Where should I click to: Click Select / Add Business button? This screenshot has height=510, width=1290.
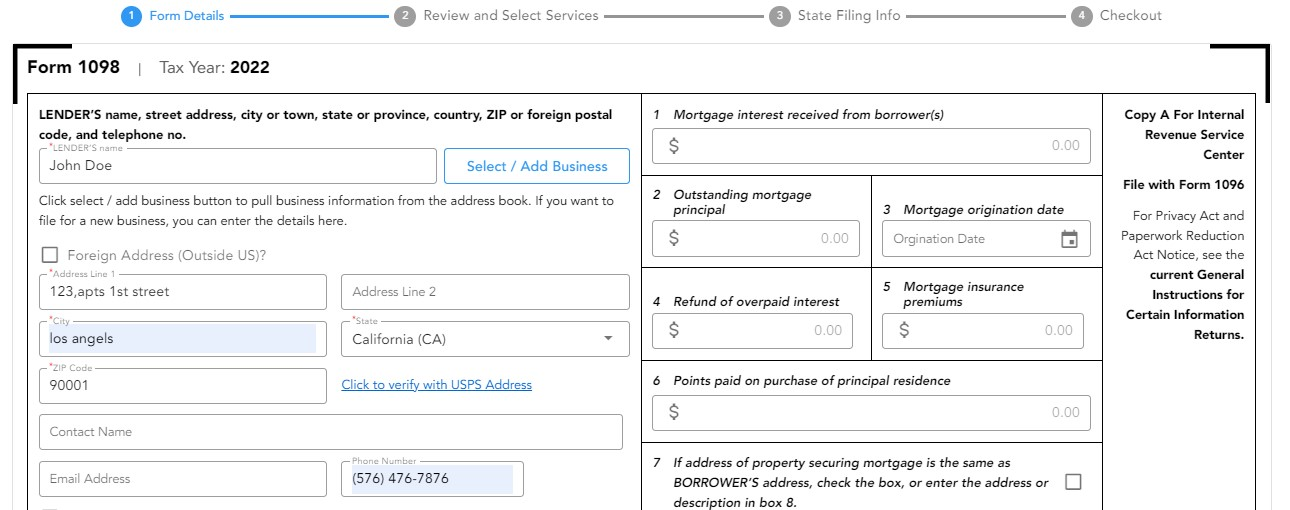pyautogui.click(x=537, y=166)
